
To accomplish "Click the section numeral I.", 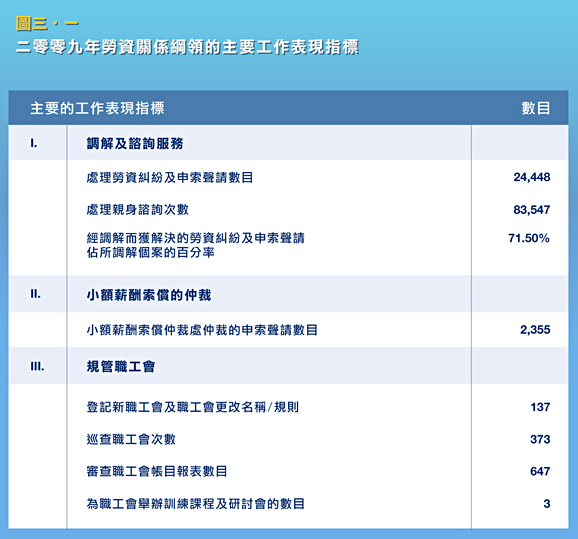I will click(34, 143).
